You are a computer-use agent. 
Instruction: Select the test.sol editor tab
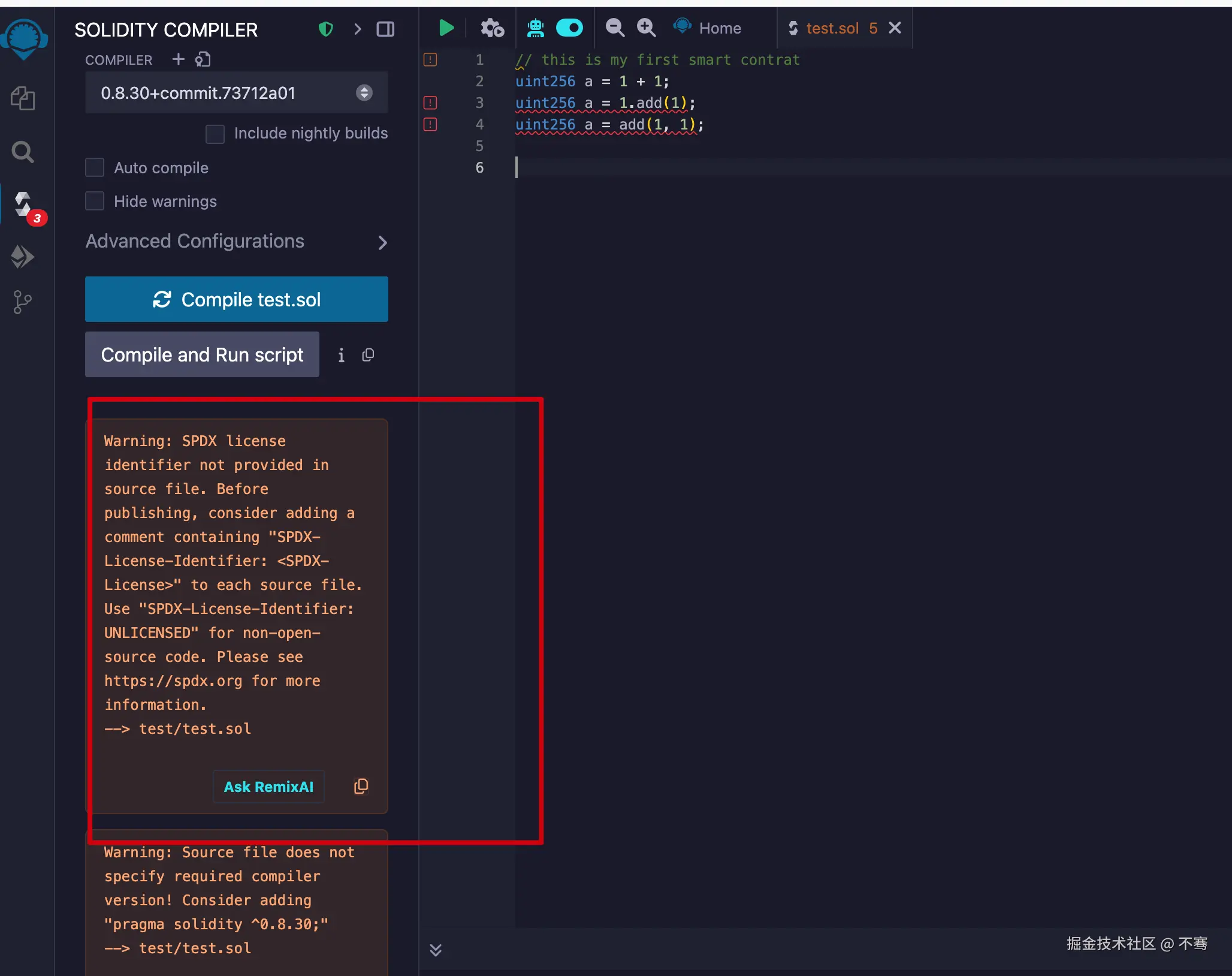pos(832,28)
